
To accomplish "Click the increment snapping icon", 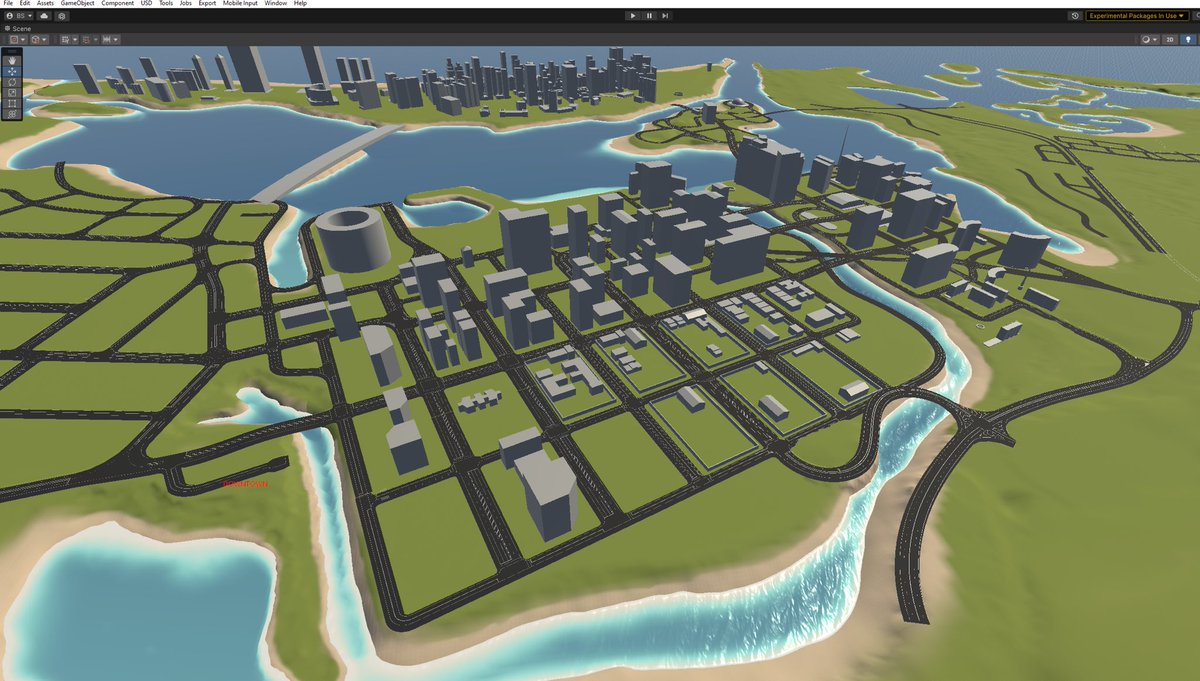I will coord(107,40).
